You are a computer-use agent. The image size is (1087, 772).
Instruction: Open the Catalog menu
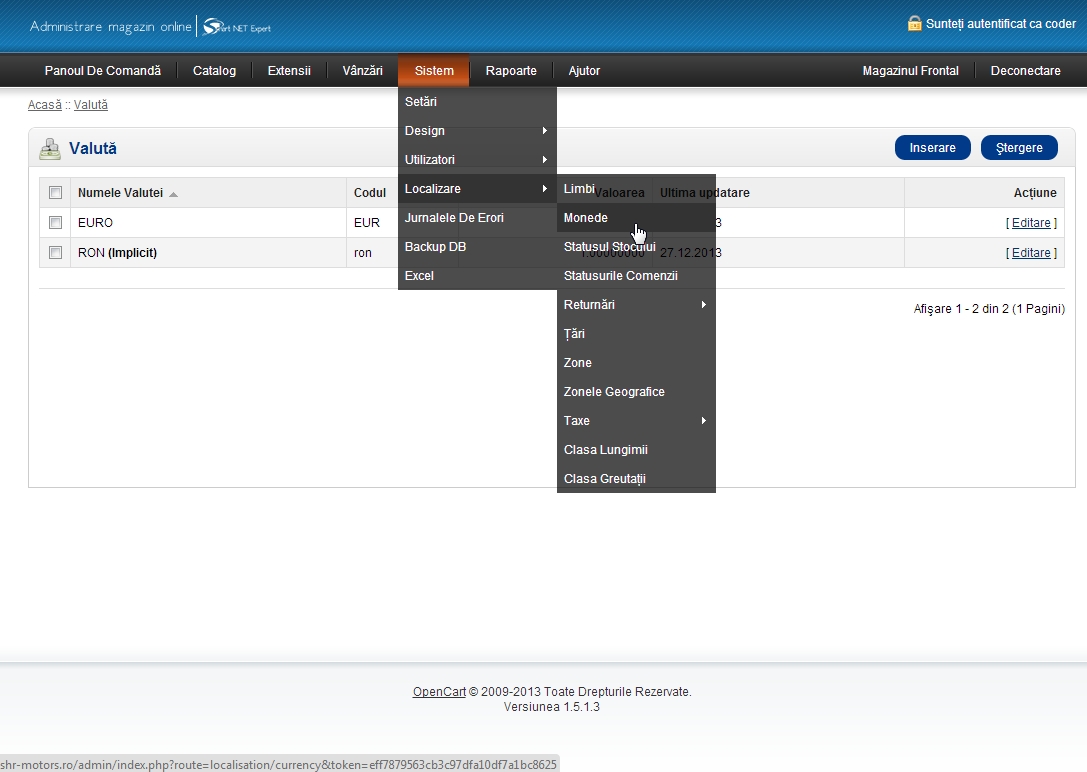pos(214,71)
